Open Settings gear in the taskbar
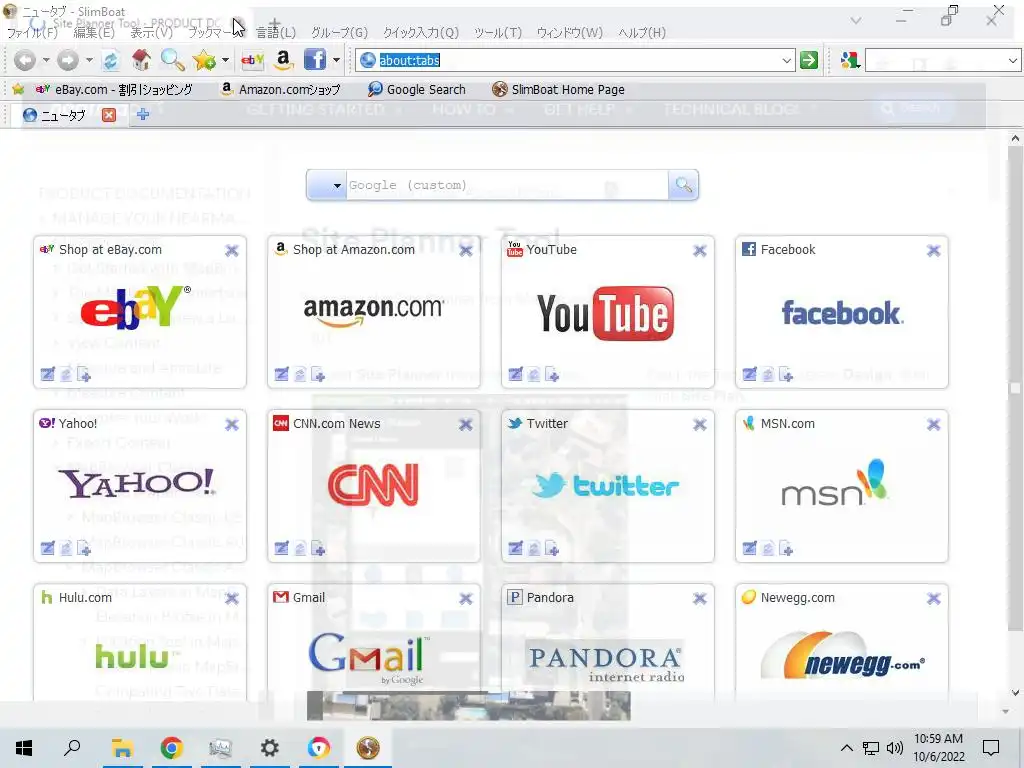This screenshot has width=1024, height=768. coord(270,748)
